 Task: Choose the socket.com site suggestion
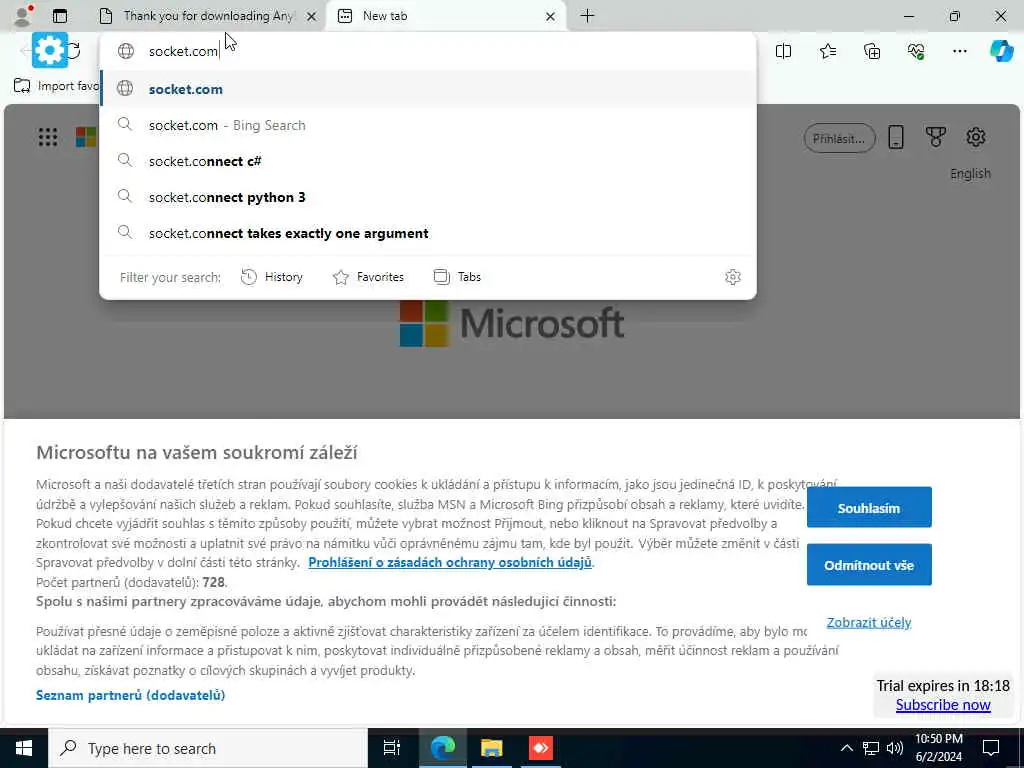click(428, 89)
